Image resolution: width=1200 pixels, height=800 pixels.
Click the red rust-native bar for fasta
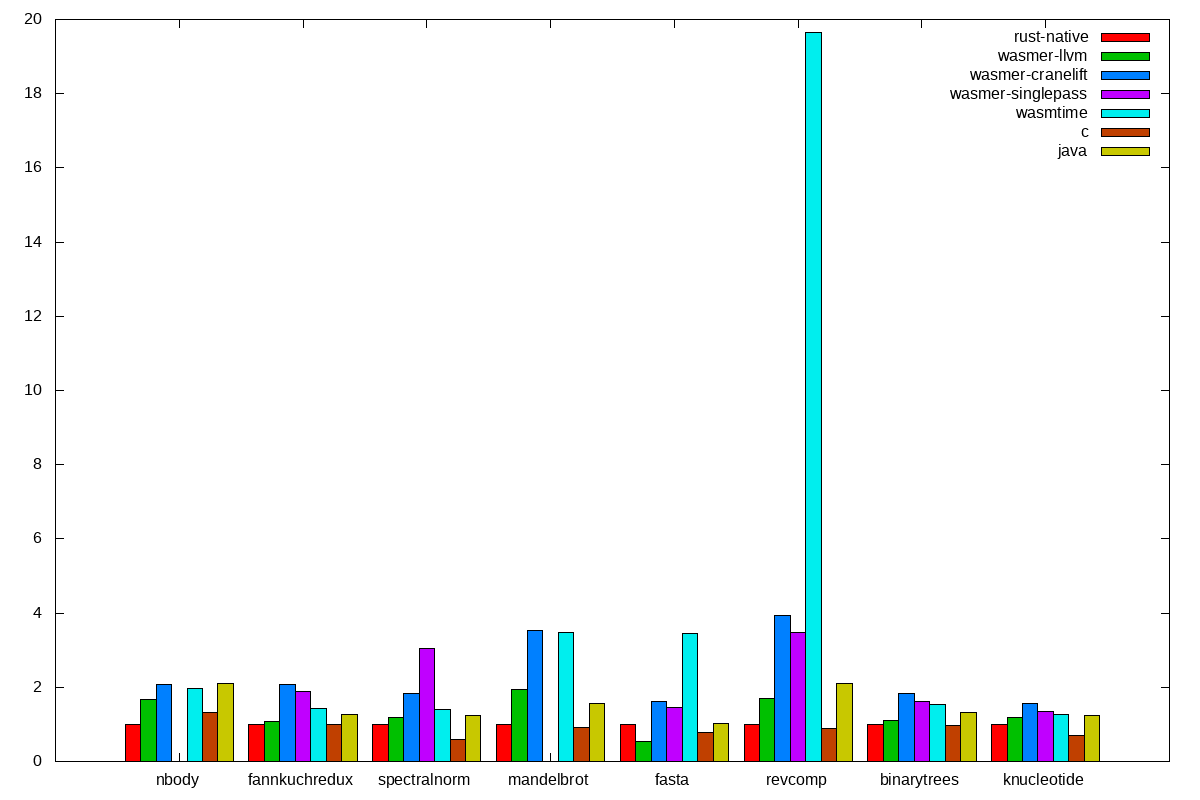628,743
